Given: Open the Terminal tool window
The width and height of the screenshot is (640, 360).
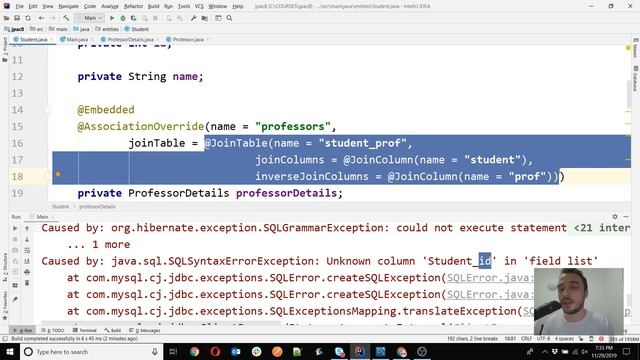Looking at the screenshot, I should click(x=84, y=330).
